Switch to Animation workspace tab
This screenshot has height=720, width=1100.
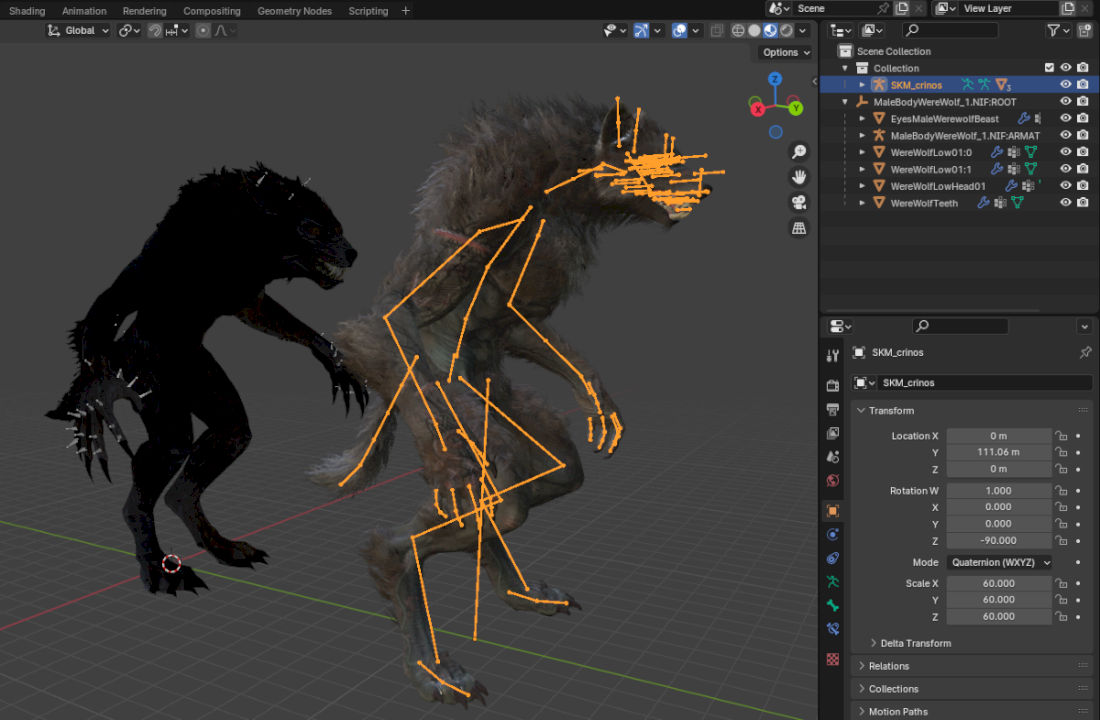84,11
